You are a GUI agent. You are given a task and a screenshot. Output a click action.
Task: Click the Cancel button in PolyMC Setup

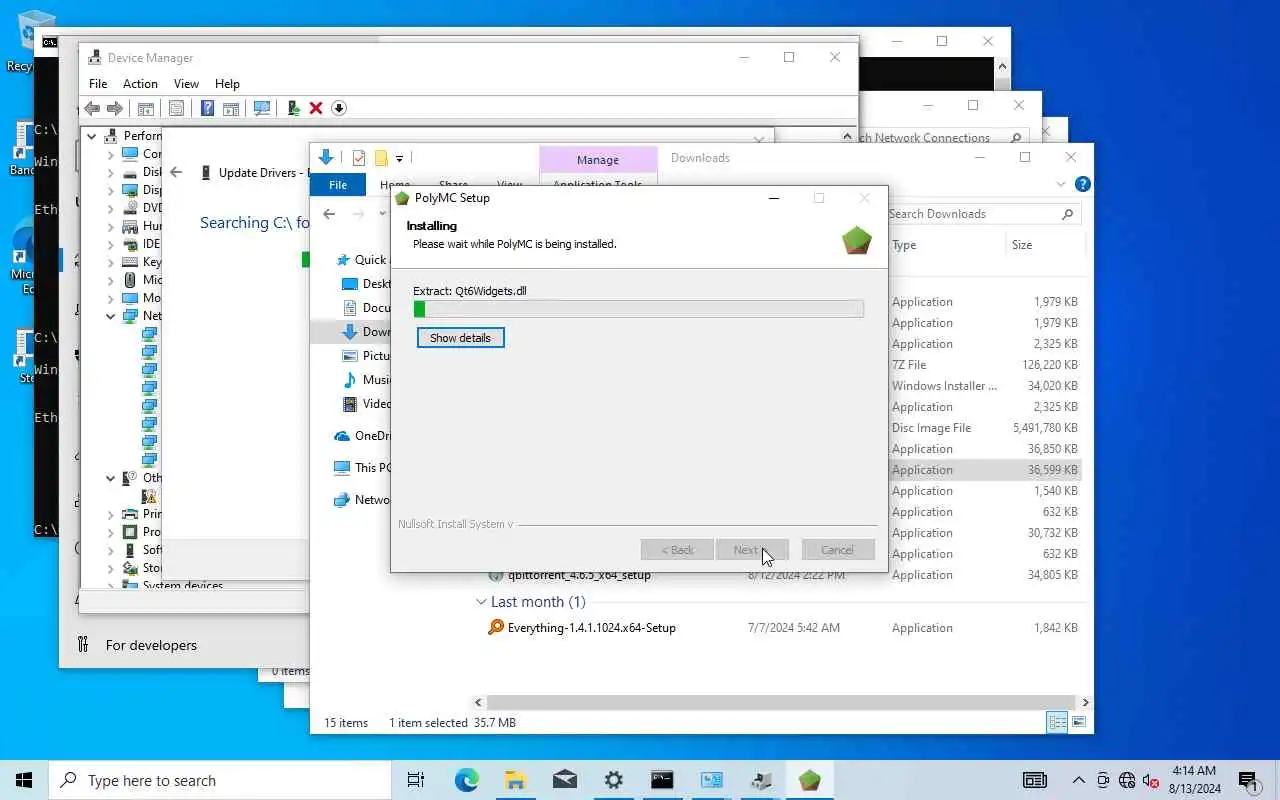tap(837, 550)
